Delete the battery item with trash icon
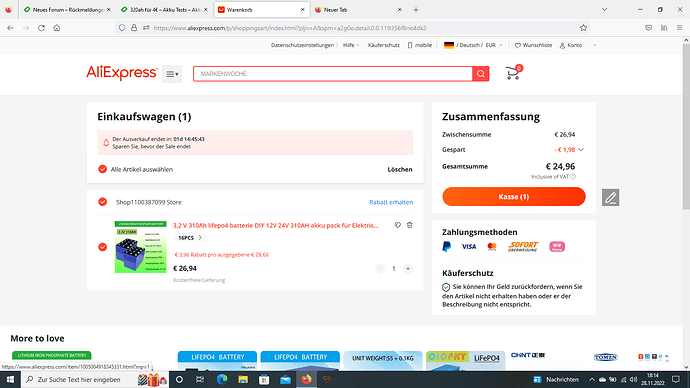 point(410,225)
